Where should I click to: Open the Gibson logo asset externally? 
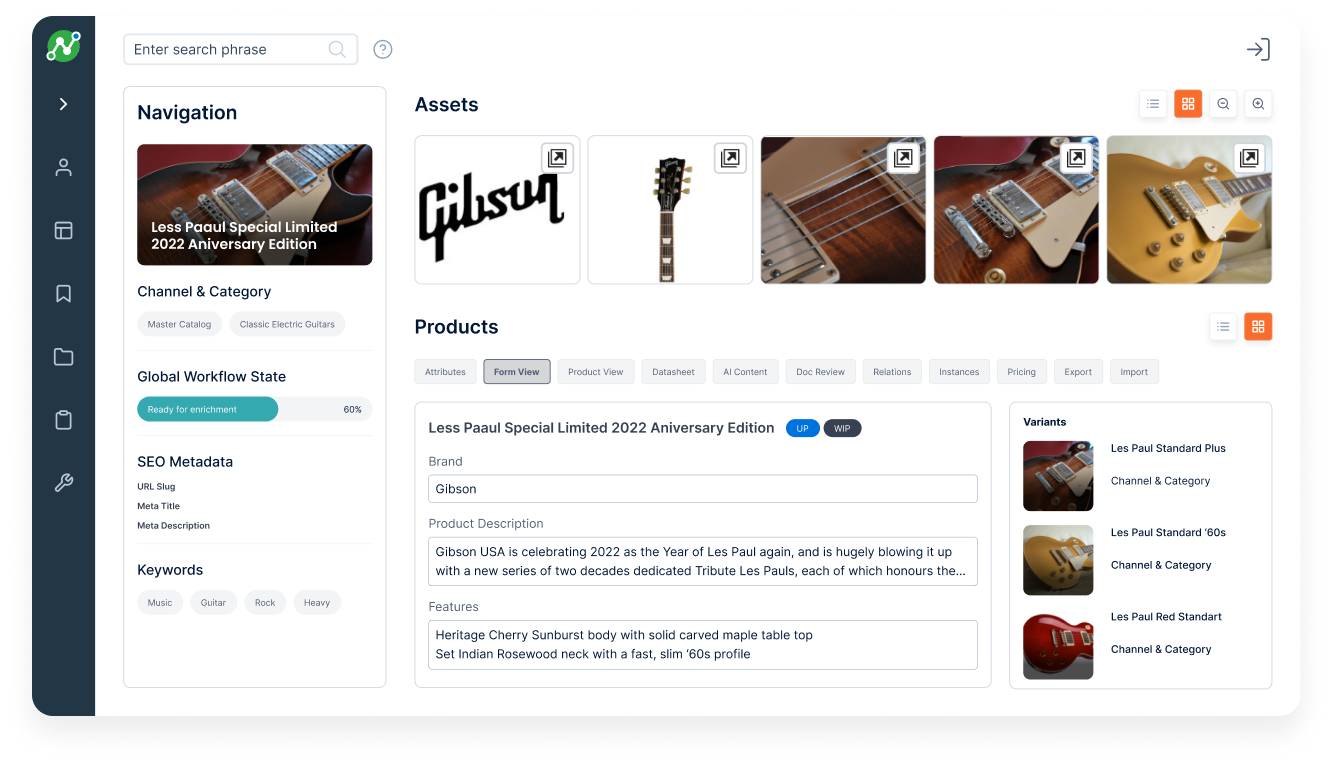557,158
